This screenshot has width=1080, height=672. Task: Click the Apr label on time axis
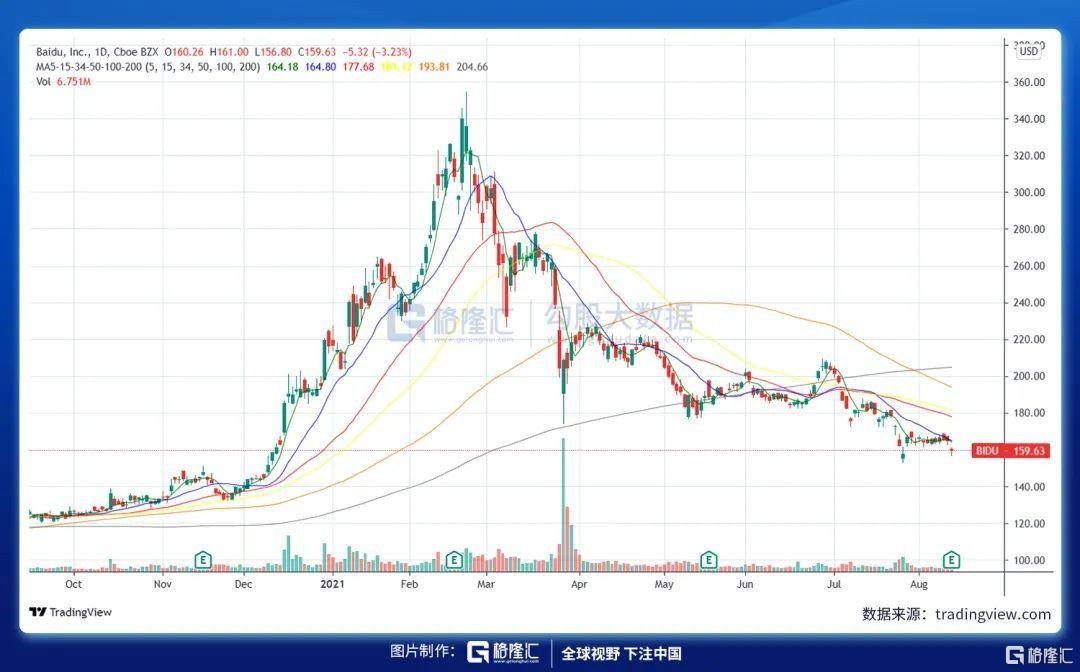[577, 581]
